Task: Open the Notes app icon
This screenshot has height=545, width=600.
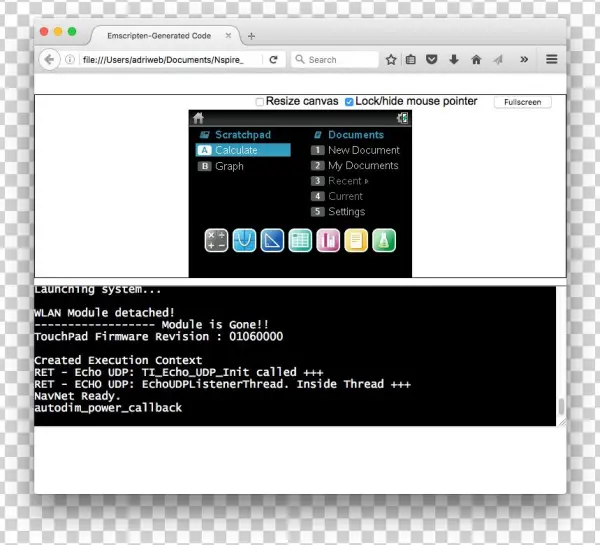Action: (x=356, y=241)
